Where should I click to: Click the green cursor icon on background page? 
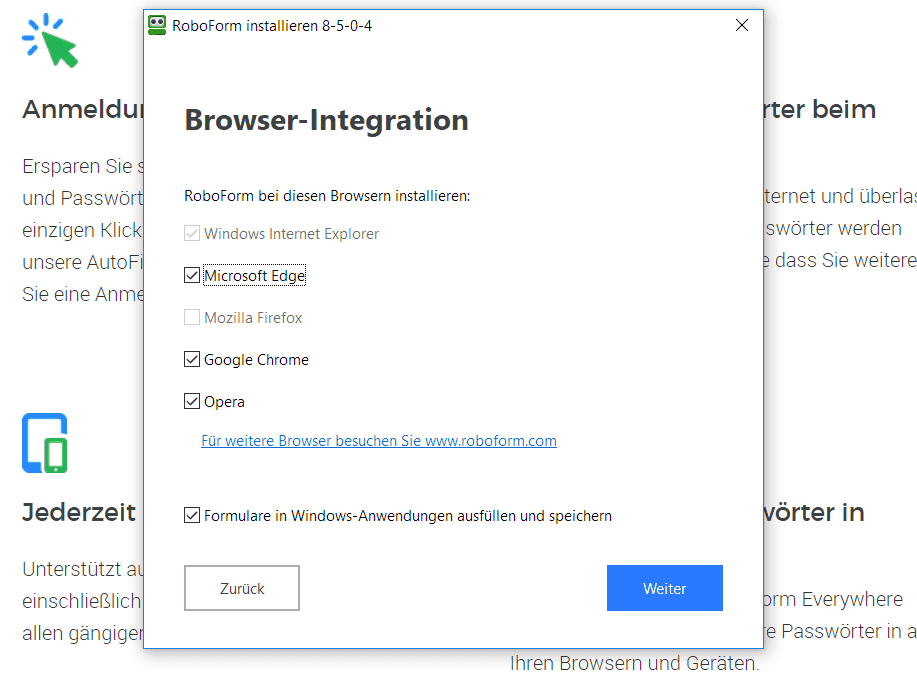pyautogui.click(x=50, y=40)
